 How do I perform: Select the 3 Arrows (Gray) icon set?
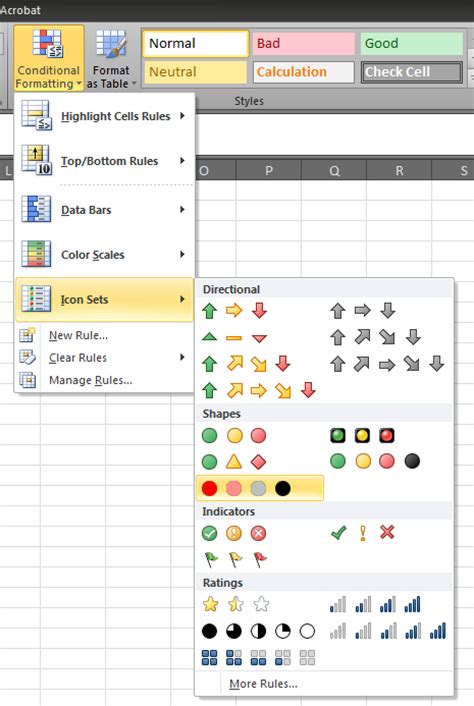[363, 311]
